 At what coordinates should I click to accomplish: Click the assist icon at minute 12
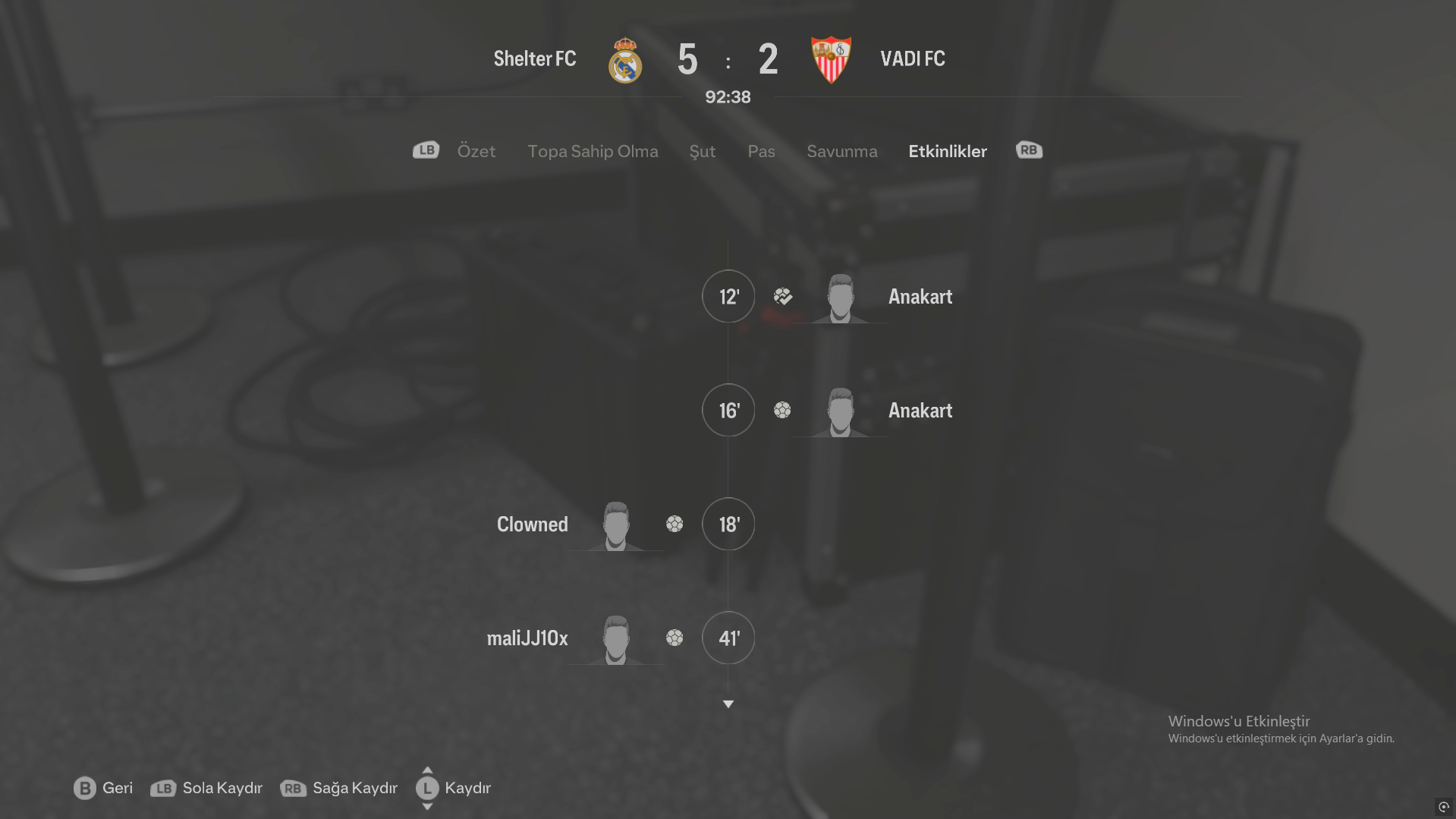click(x=783, y=296)
